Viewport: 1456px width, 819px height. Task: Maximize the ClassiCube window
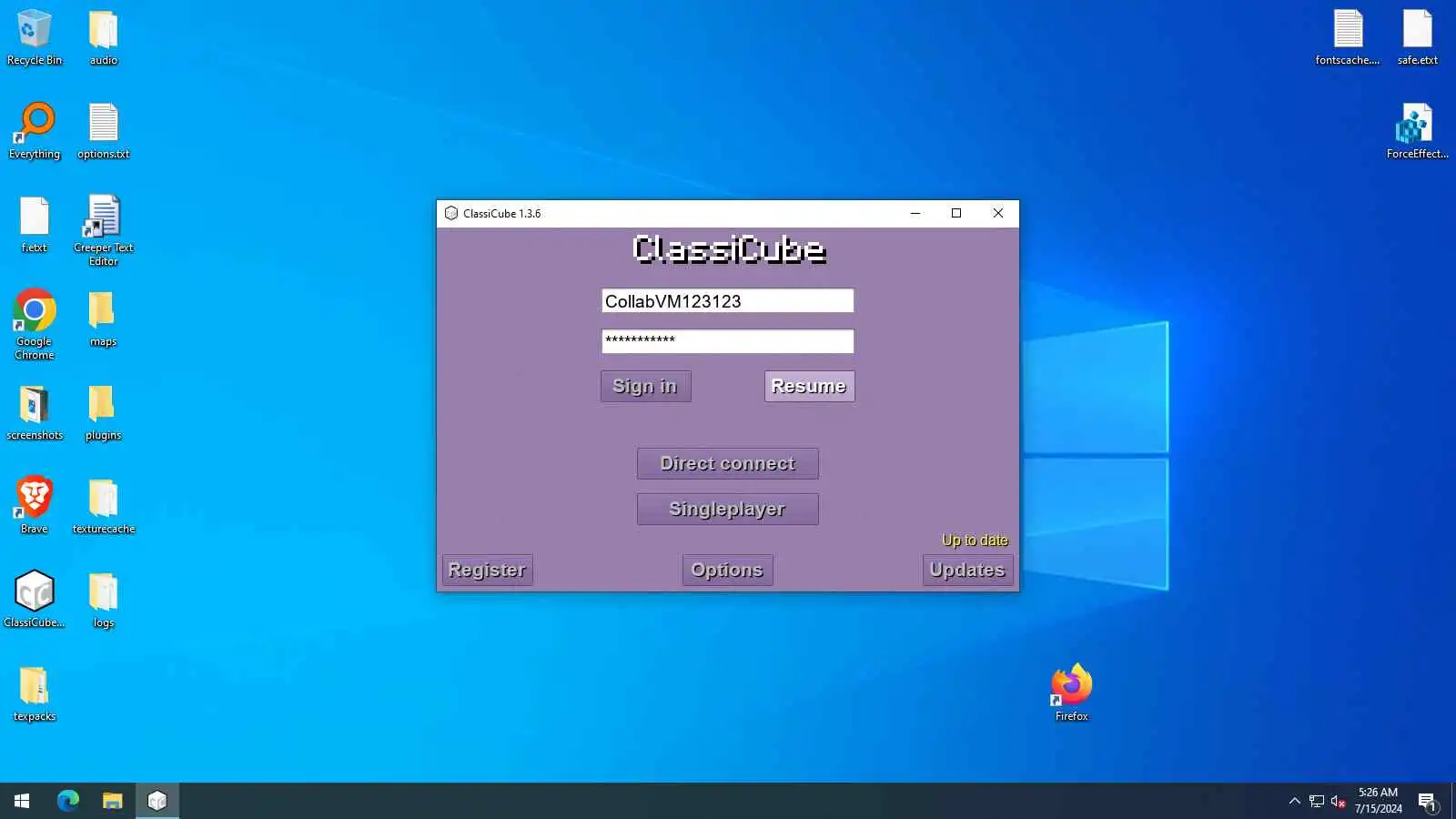956,213
